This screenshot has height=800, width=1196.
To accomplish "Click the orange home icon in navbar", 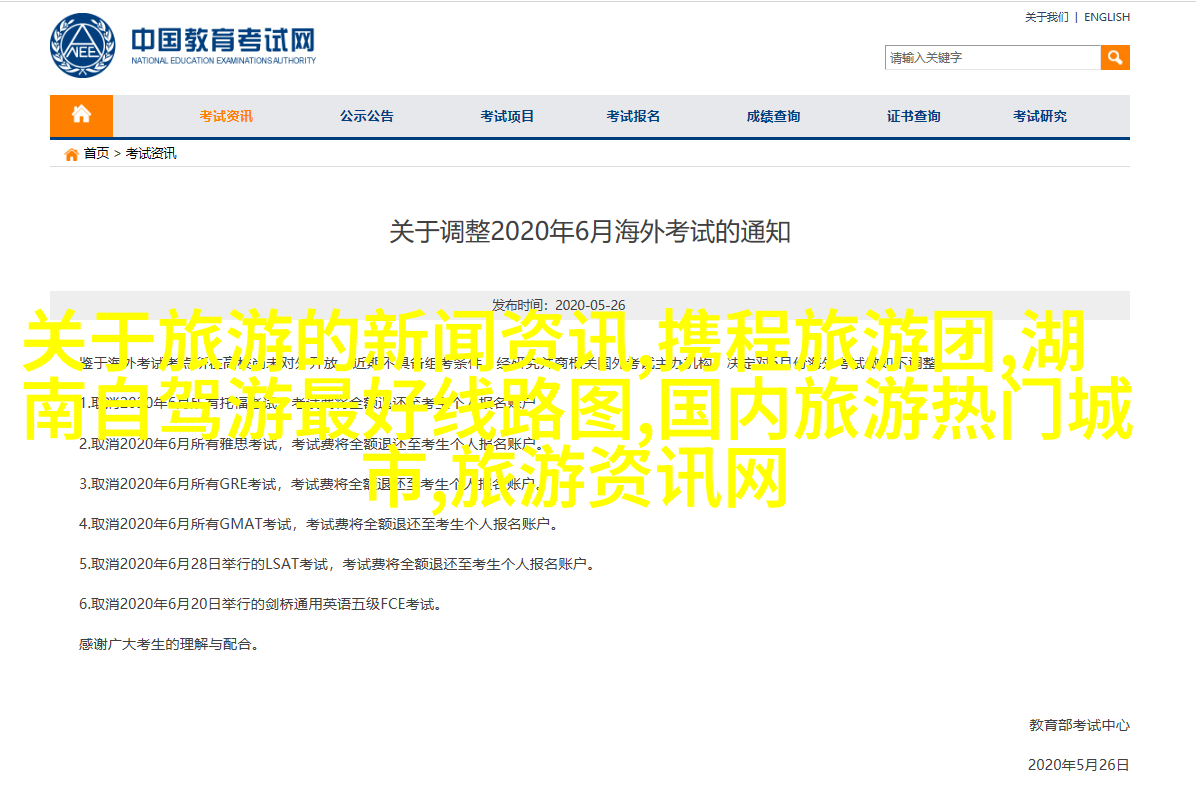I will pyautogui.click(x=81, y=115).
